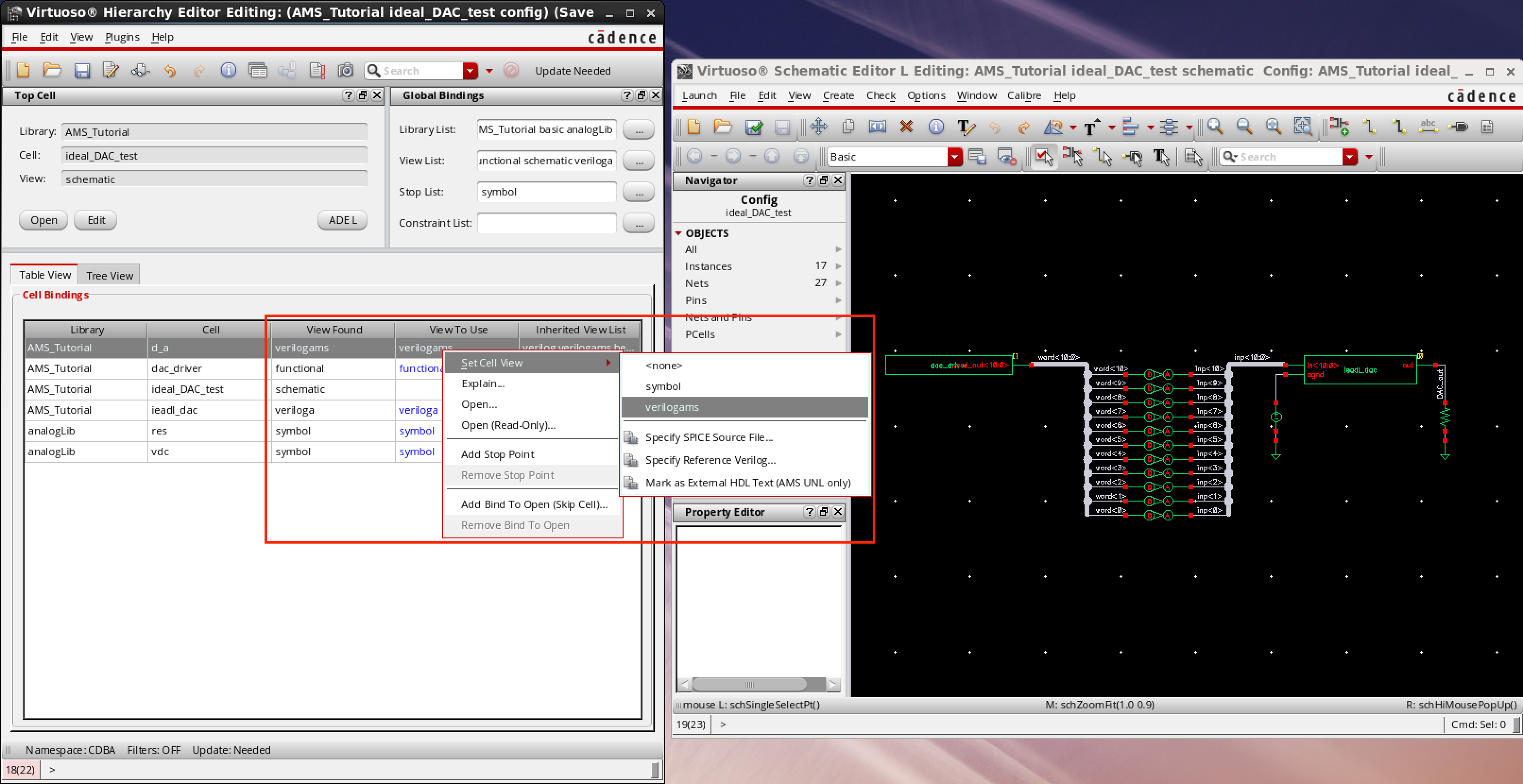This screenshot has width=1523, height=784.
Task: Open Schematic Editor search field dropdown arrow
Action: 1349,157
